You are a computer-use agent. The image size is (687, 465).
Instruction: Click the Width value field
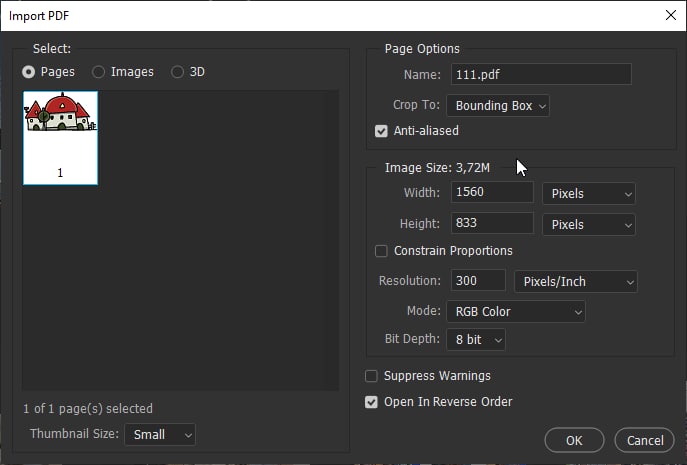point(492,192)
